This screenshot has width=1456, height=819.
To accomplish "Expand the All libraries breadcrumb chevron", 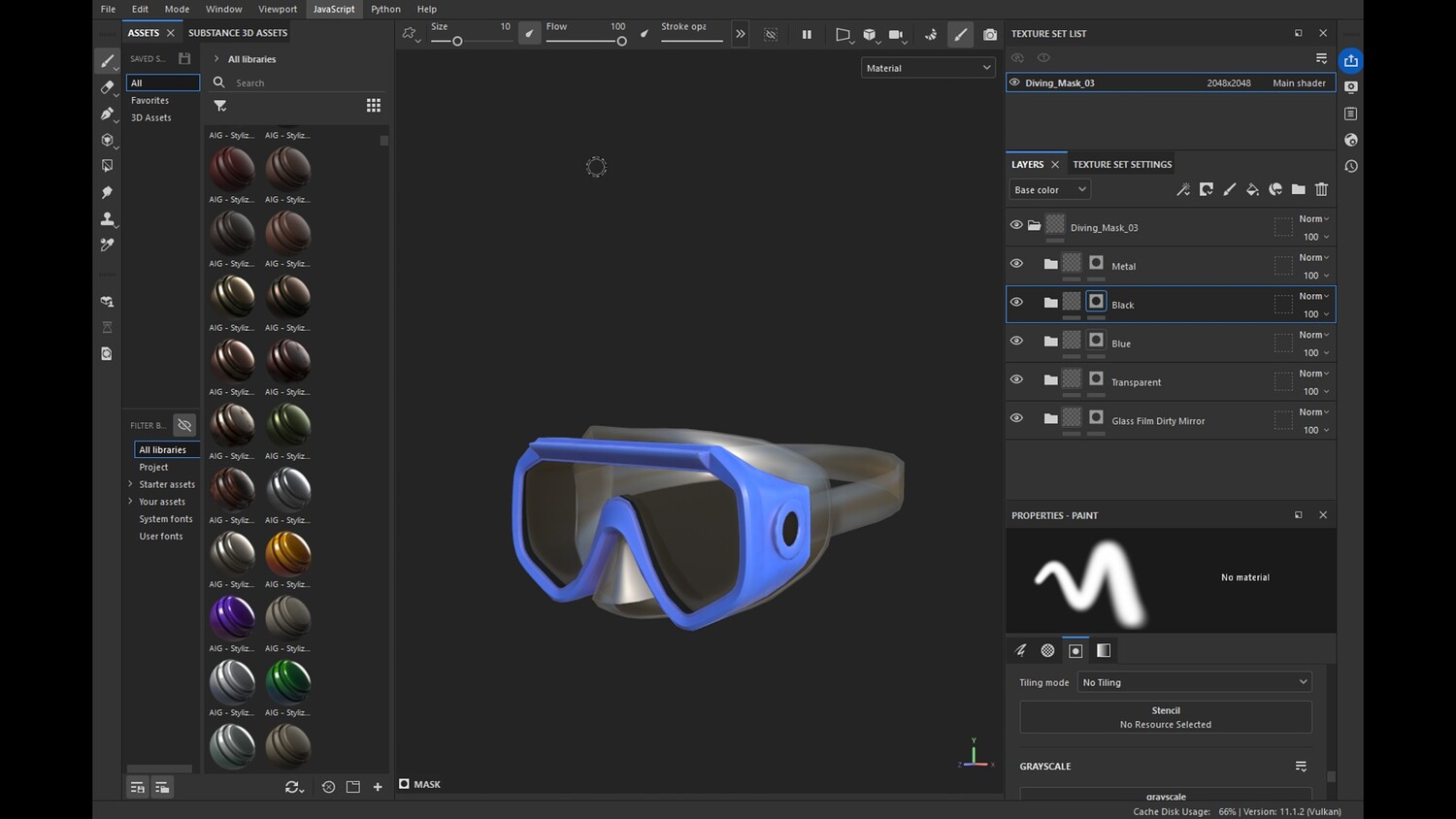I will tap(216, 59).
